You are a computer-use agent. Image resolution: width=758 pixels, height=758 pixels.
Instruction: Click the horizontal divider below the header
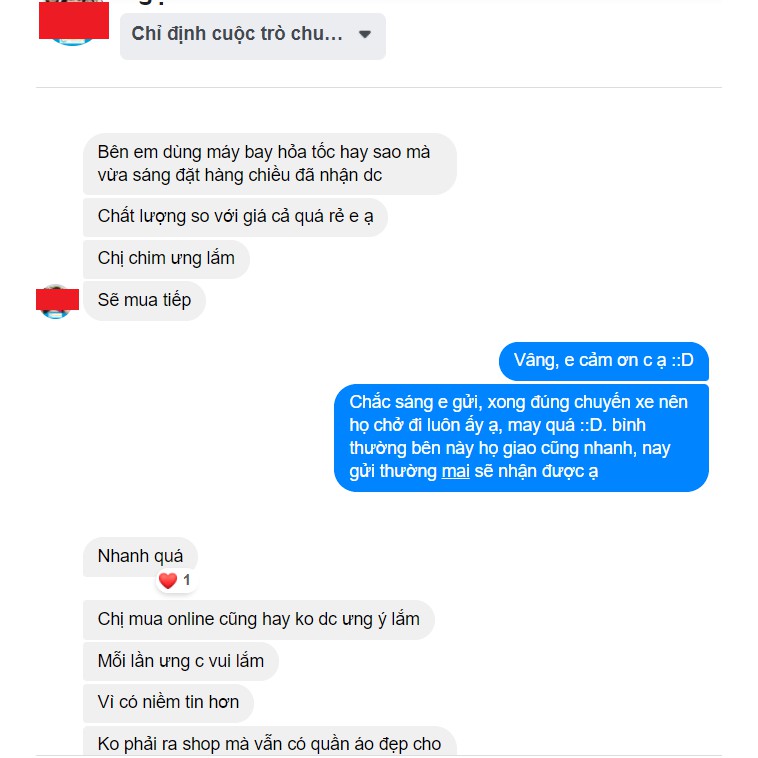pos(379,87)
